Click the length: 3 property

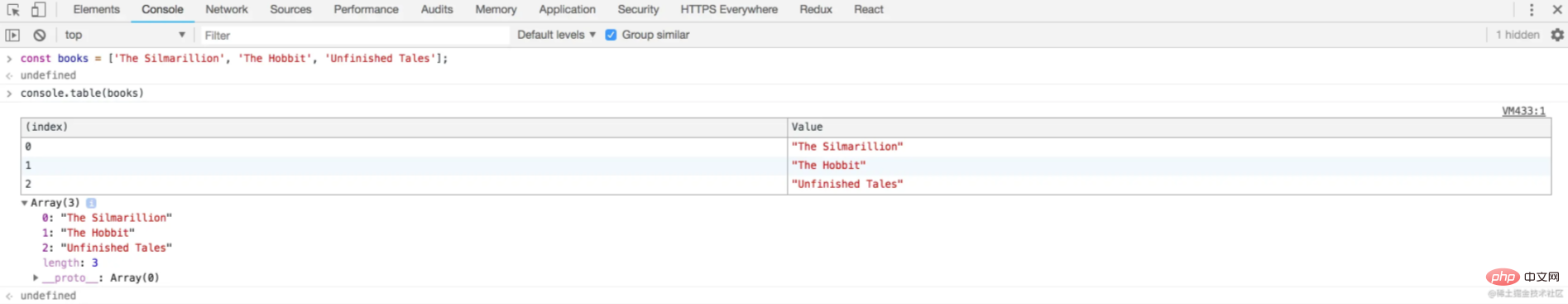70,263
